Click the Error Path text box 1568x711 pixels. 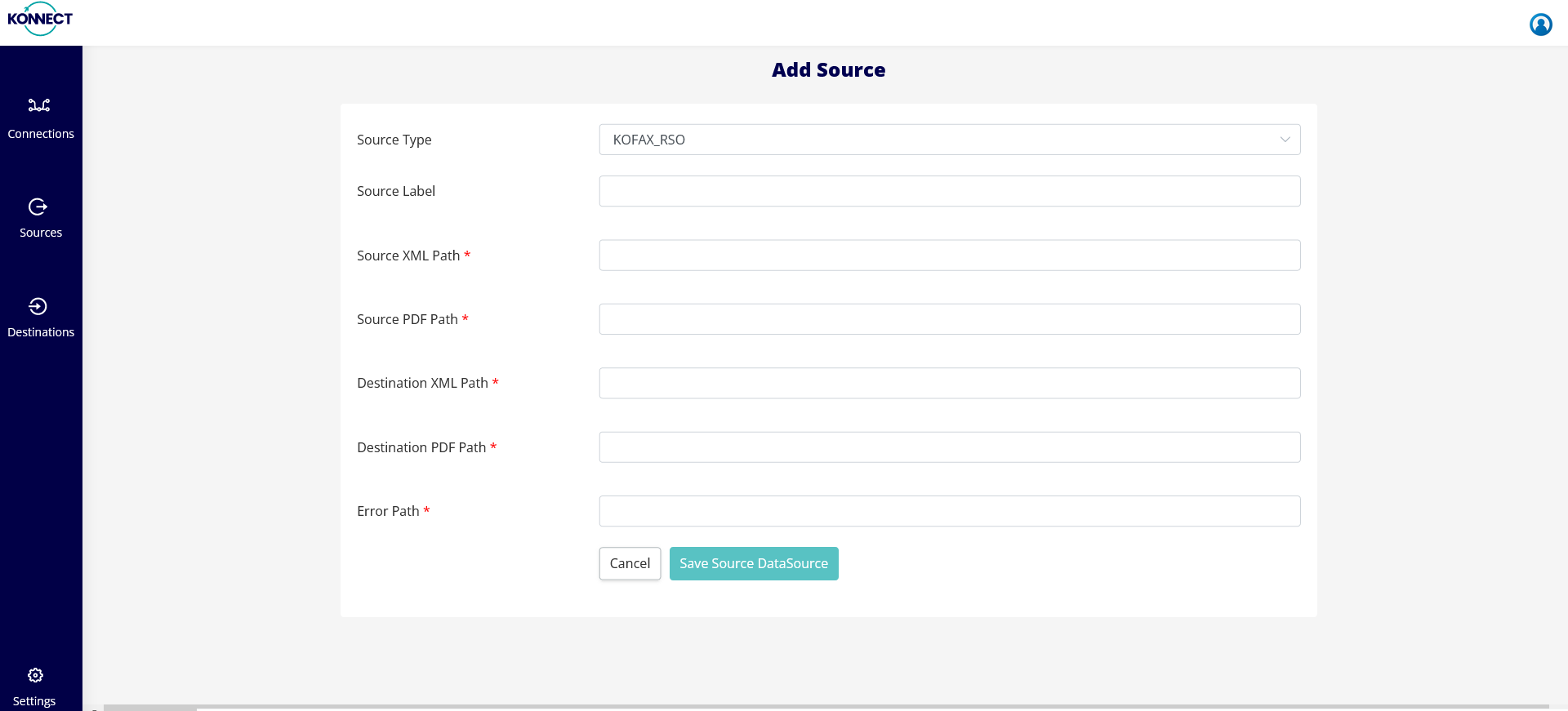coord(949,511)
